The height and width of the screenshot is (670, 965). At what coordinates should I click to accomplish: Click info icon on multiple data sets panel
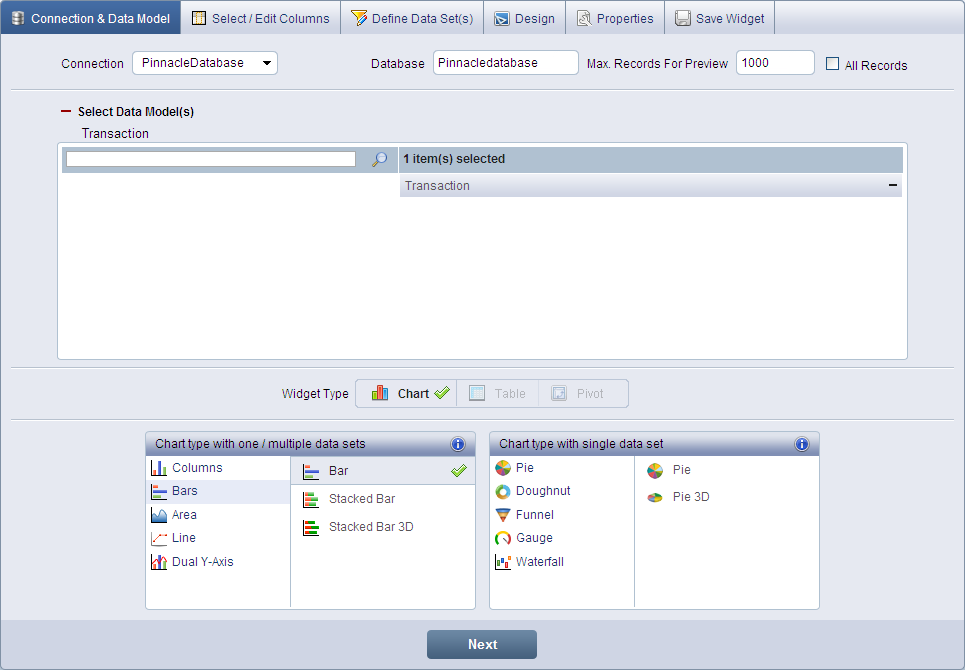pyautogui.click(x=458, y=444)
